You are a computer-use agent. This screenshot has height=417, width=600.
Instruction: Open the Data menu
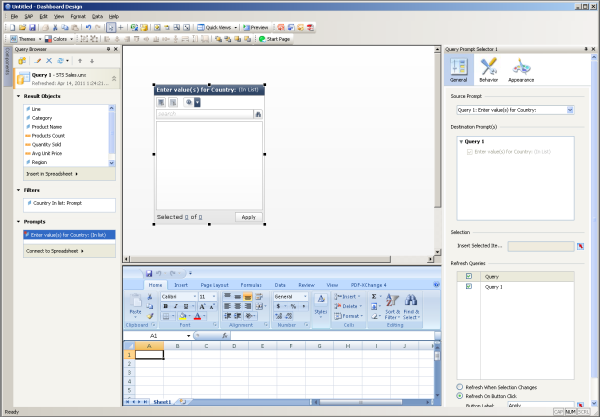point(97,16)
